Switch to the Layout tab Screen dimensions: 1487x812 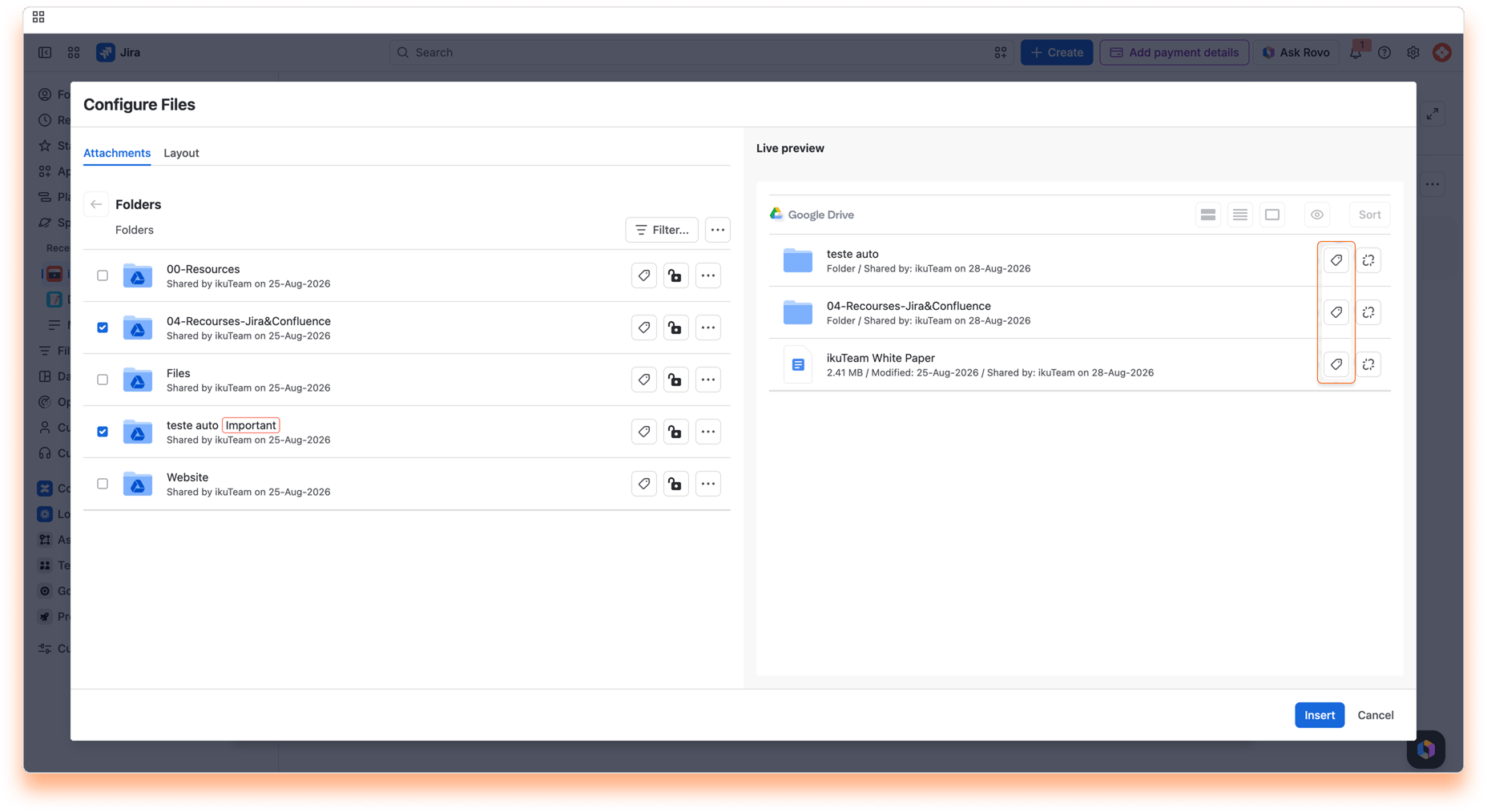click(181, 153)
